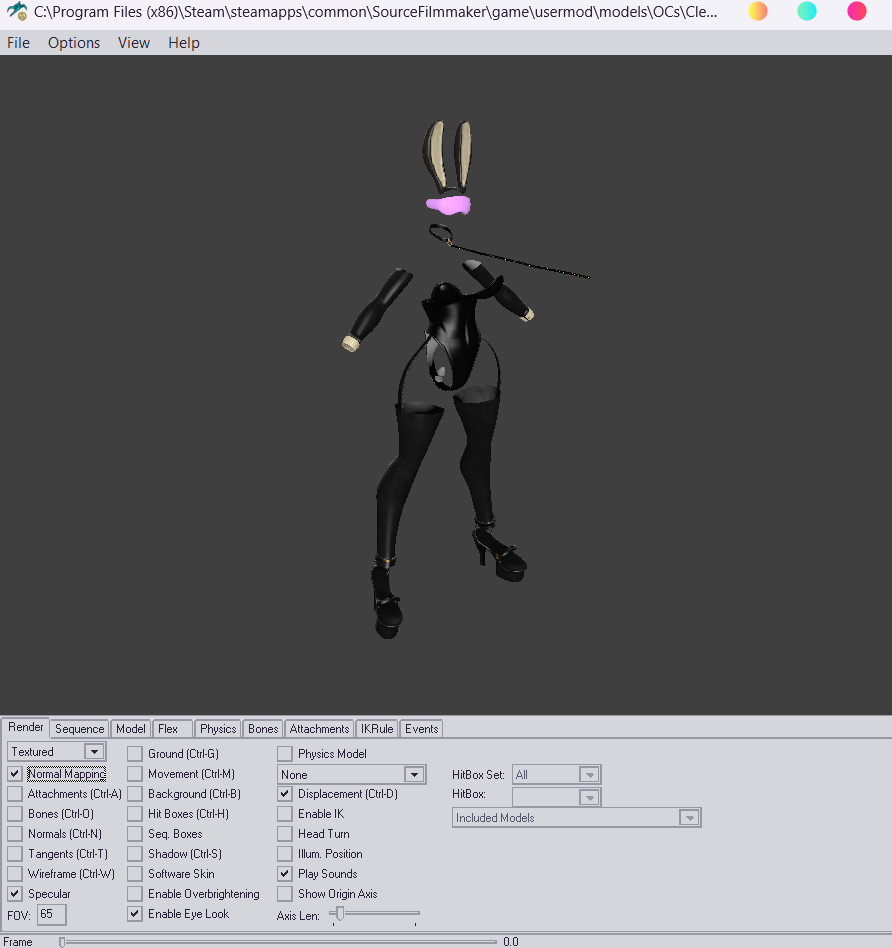Switch to the Attachments tab
Image resolution: width=892 pixels, height=948 pixels.
[x=319, y=729]
